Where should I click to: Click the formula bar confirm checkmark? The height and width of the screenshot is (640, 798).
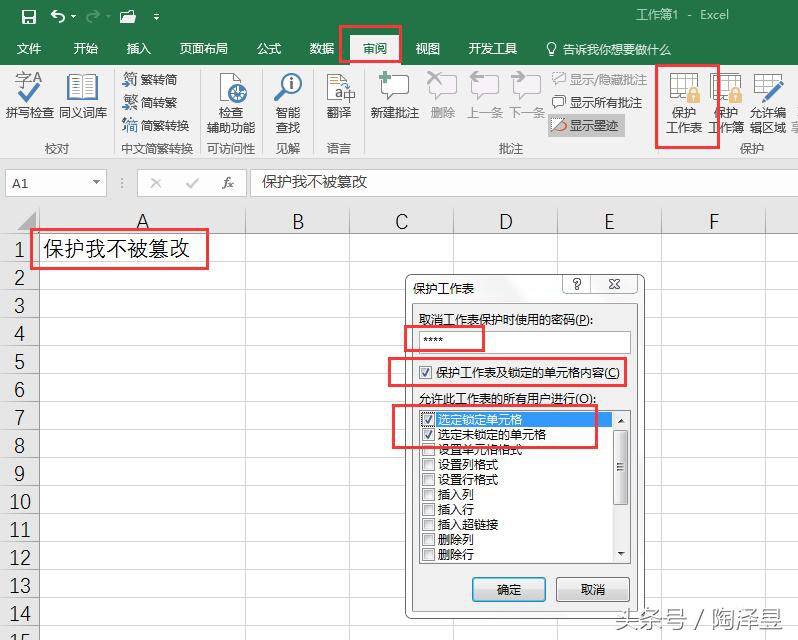click(x=192, y=183)
